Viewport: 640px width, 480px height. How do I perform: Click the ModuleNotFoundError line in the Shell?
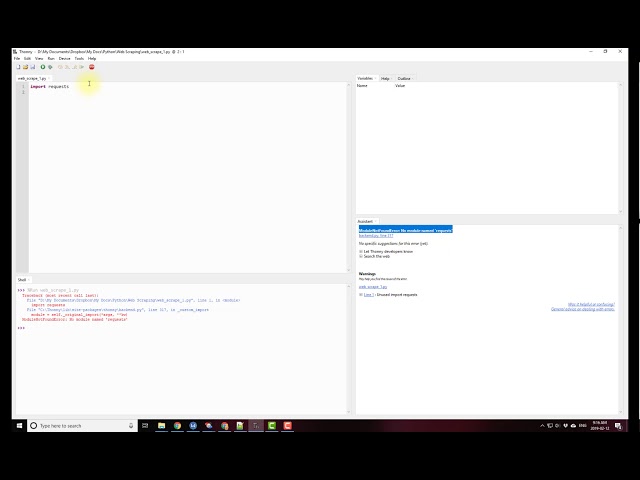[x=75, y=320]
